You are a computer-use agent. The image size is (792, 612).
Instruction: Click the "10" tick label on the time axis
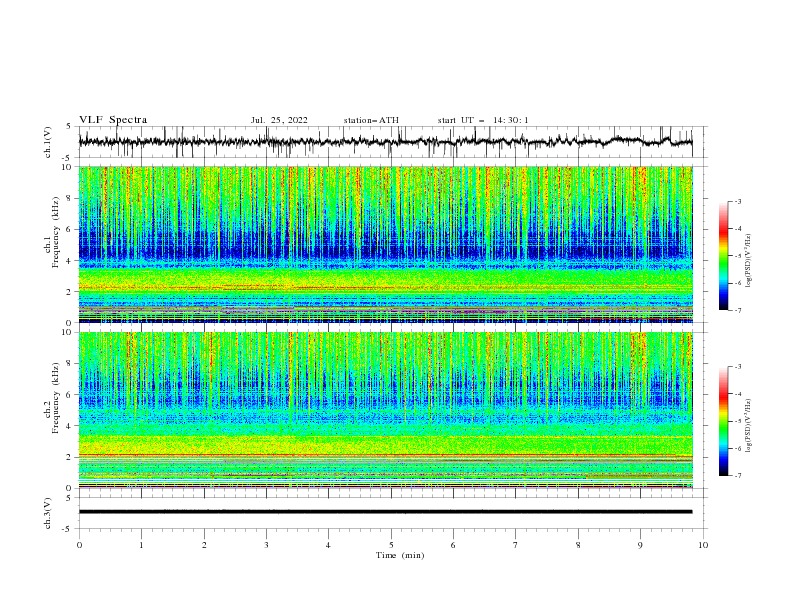703,545
